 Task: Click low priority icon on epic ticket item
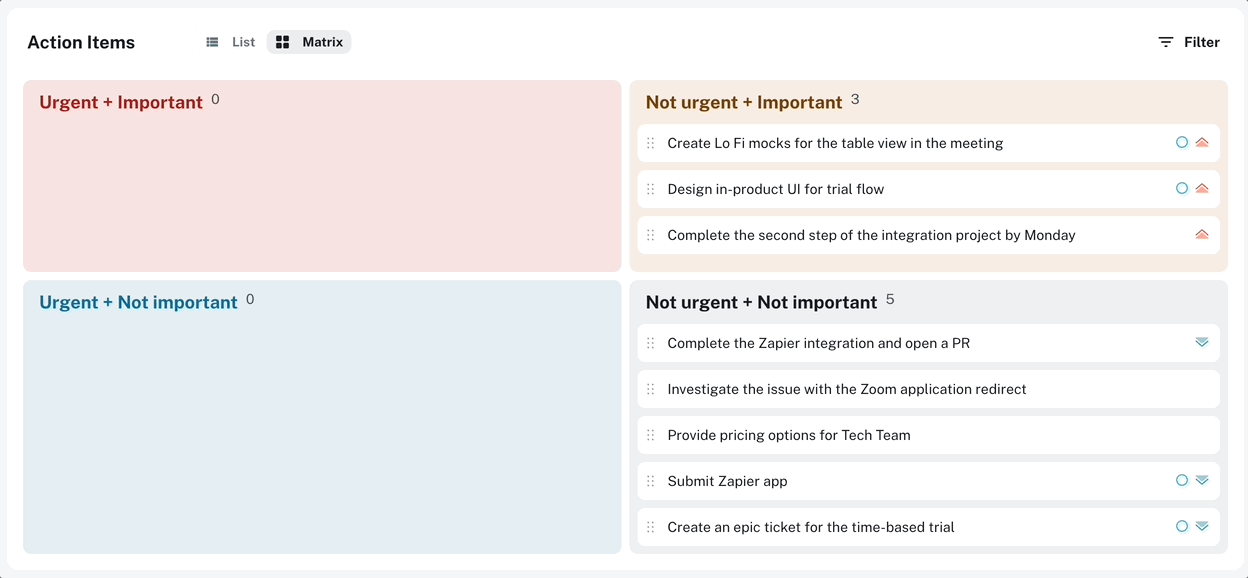[x=1202, y=526]
